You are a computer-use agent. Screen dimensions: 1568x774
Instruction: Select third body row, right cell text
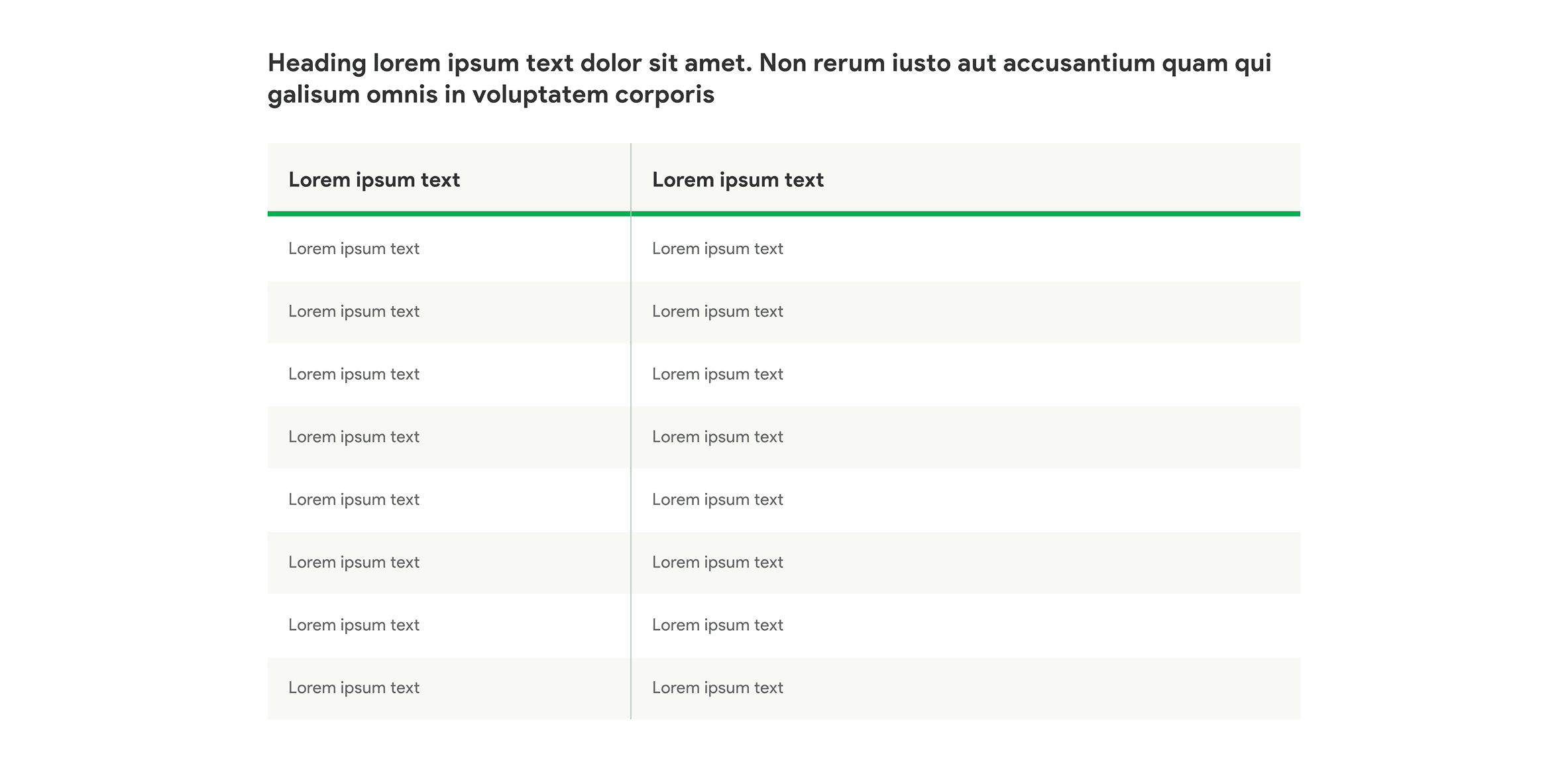tap(717, 374)
